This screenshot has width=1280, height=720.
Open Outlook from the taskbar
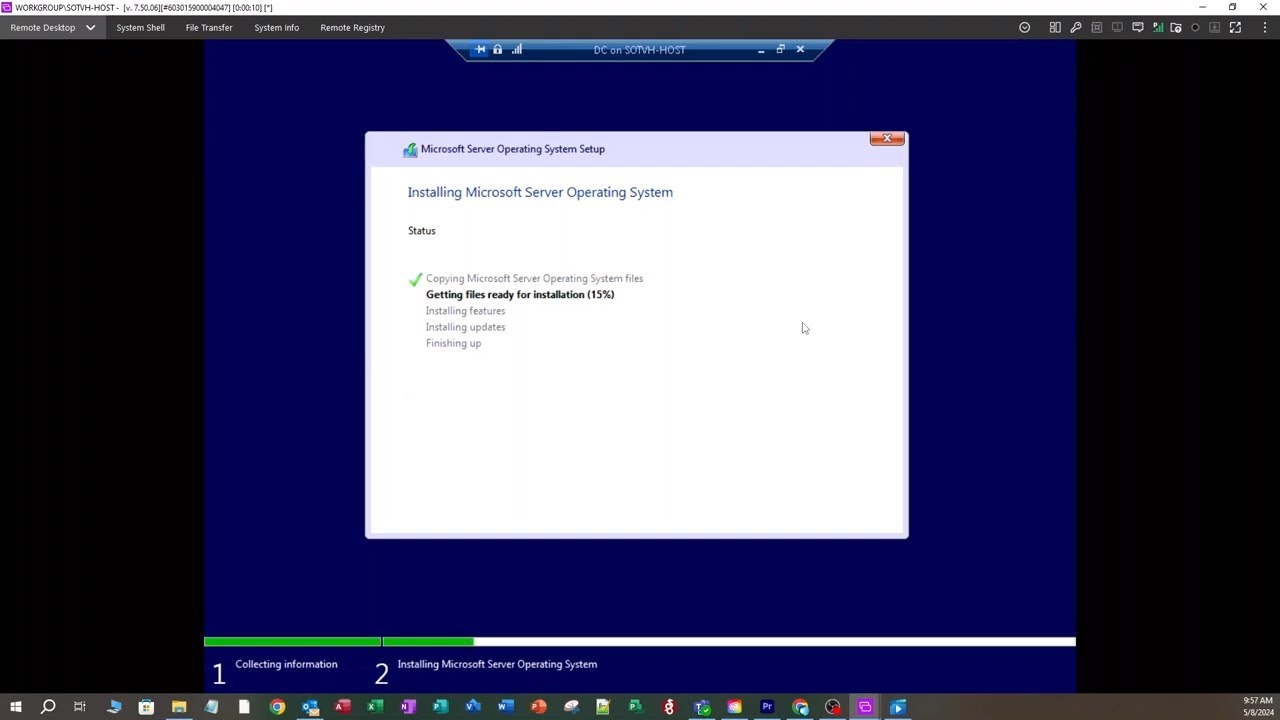(310, 708)
